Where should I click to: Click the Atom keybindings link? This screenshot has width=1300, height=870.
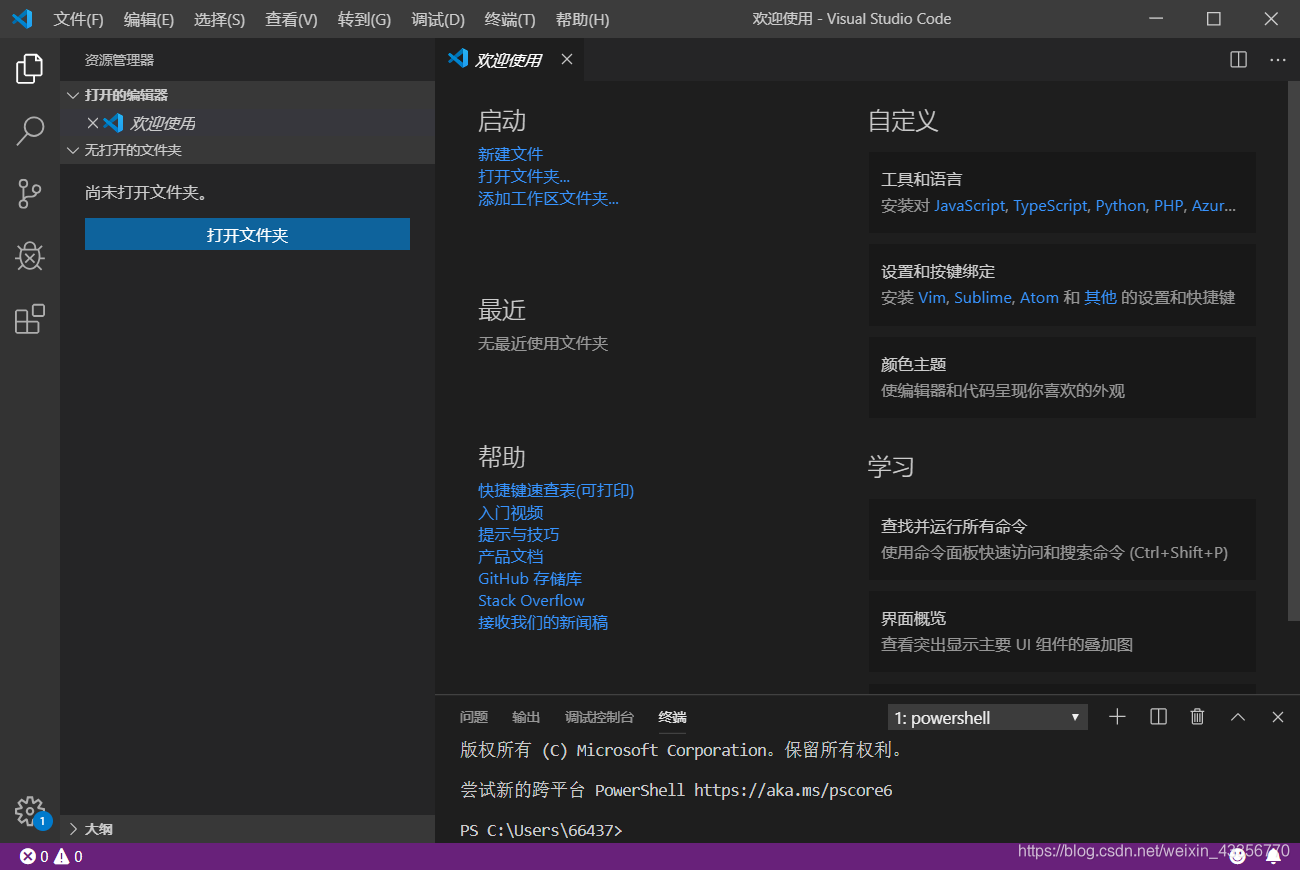(x=1039, y=297)
